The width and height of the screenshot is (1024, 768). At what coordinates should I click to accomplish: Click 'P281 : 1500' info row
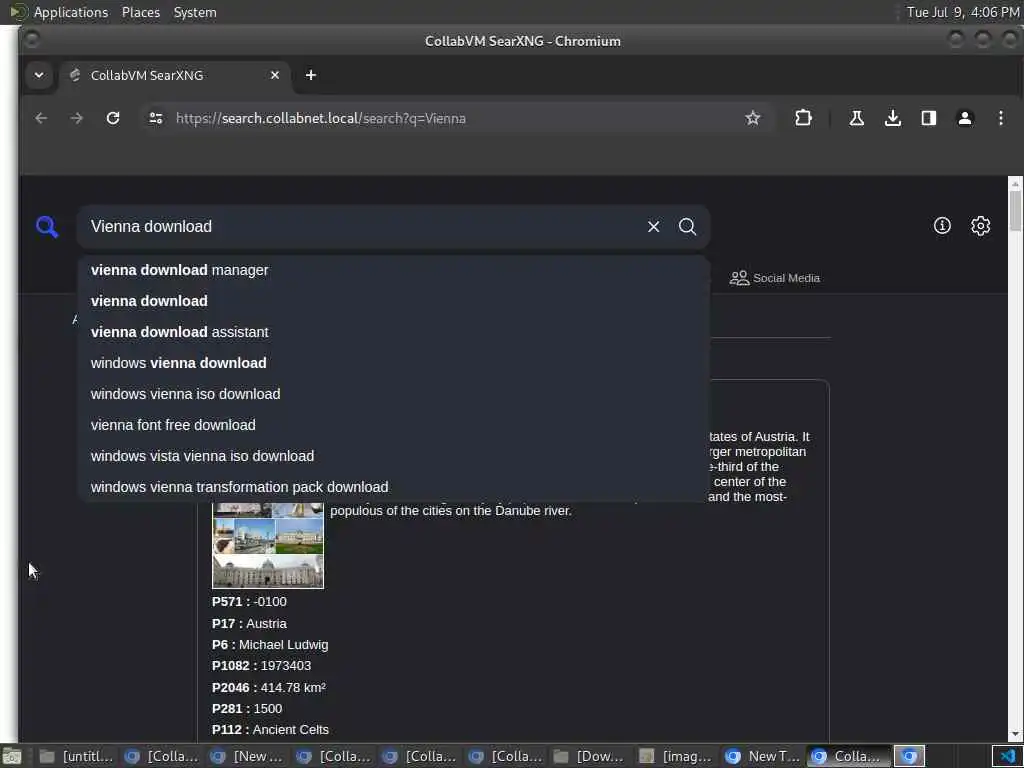point(247,709)
